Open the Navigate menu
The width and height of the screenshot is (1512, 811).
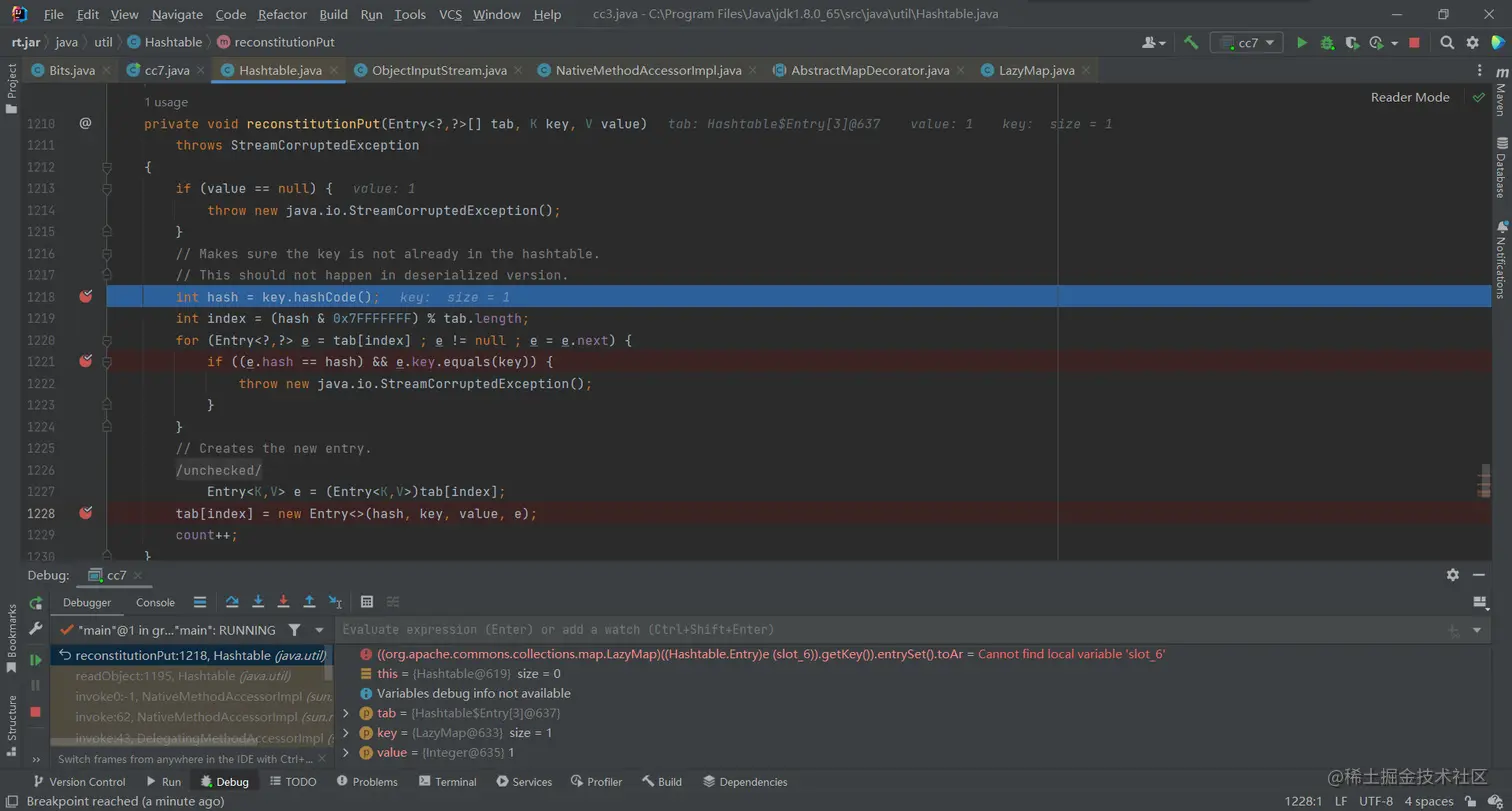(177, 15)
